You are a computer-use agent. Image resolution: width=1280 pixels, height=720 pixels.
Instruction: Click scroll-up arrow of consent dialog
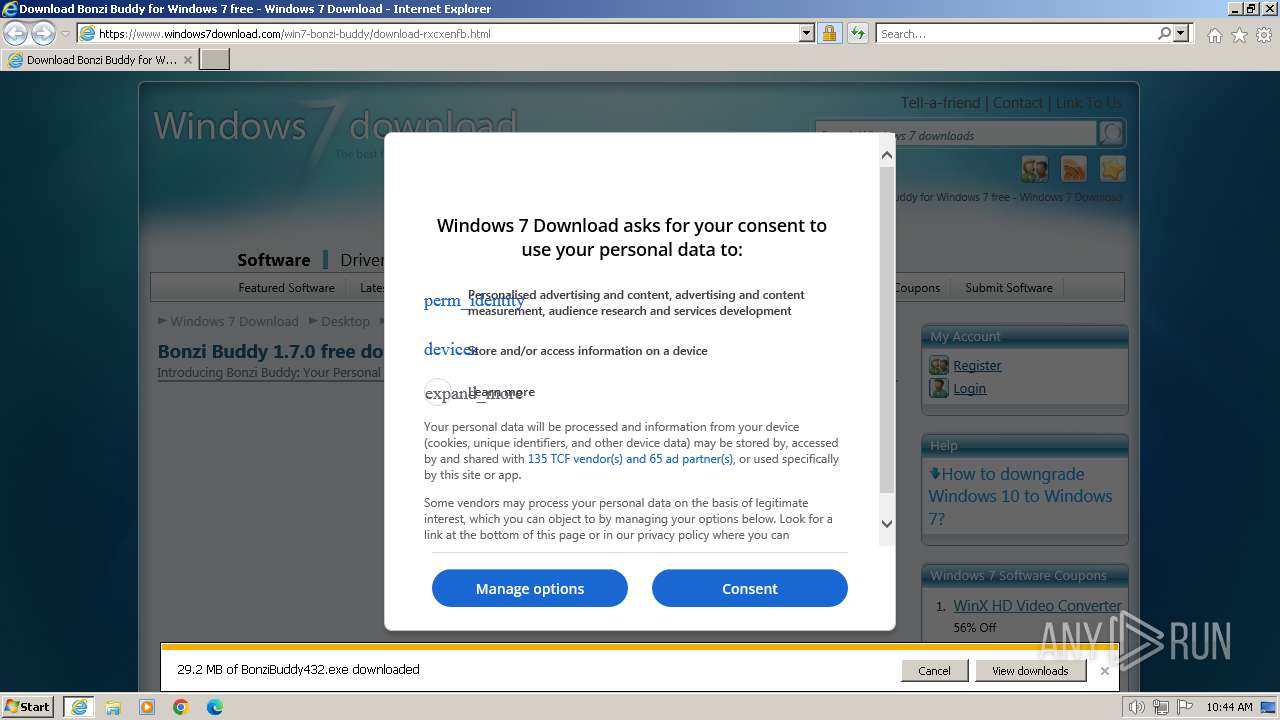tap(886, 155)
